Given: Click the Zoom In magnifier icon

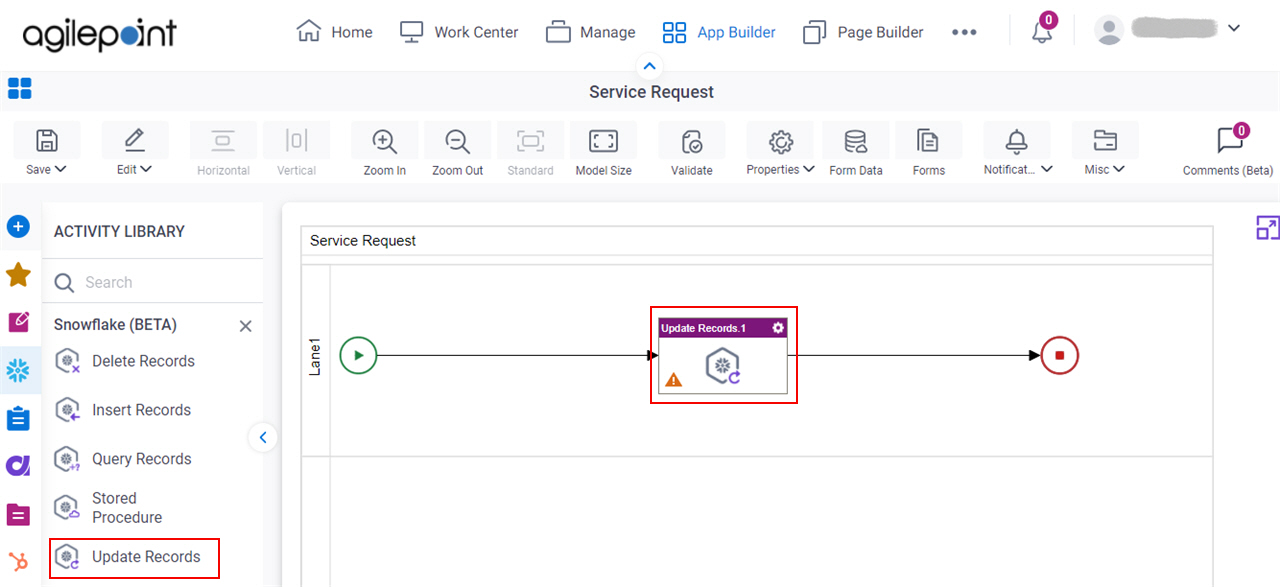Looking at the screenshot, I should pos(385,141).
